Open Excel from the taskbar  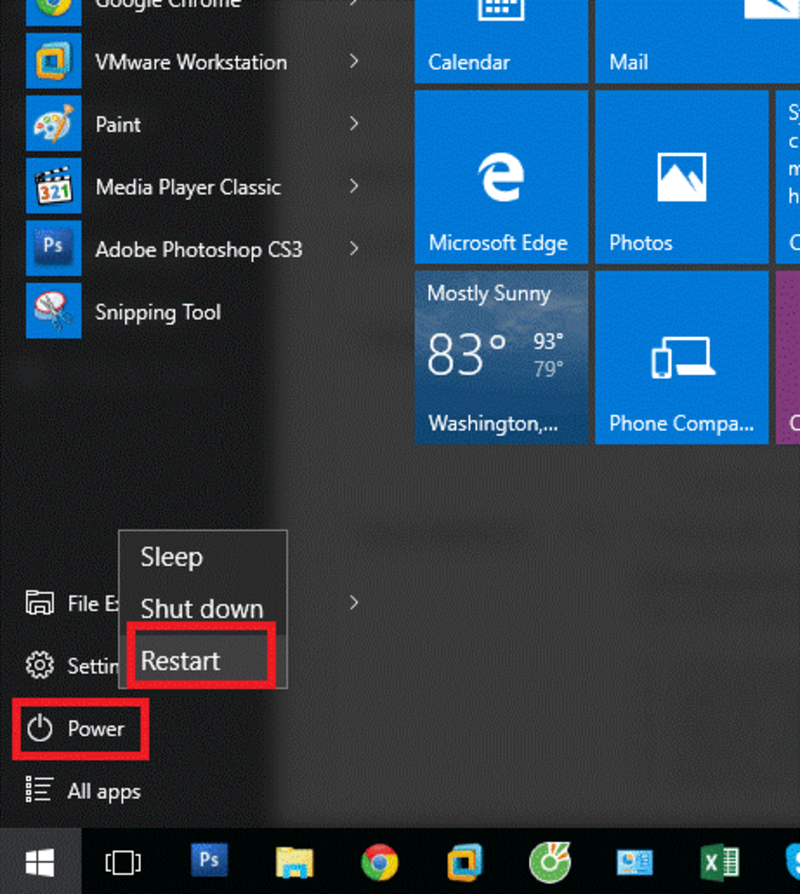click(x=720, y=862)
